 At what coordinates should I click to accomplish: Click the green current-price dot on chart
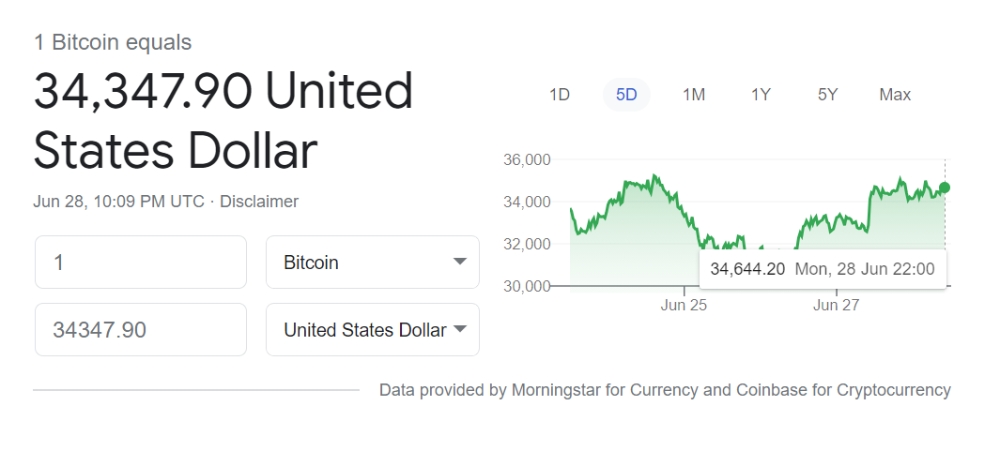coord(945,188)
